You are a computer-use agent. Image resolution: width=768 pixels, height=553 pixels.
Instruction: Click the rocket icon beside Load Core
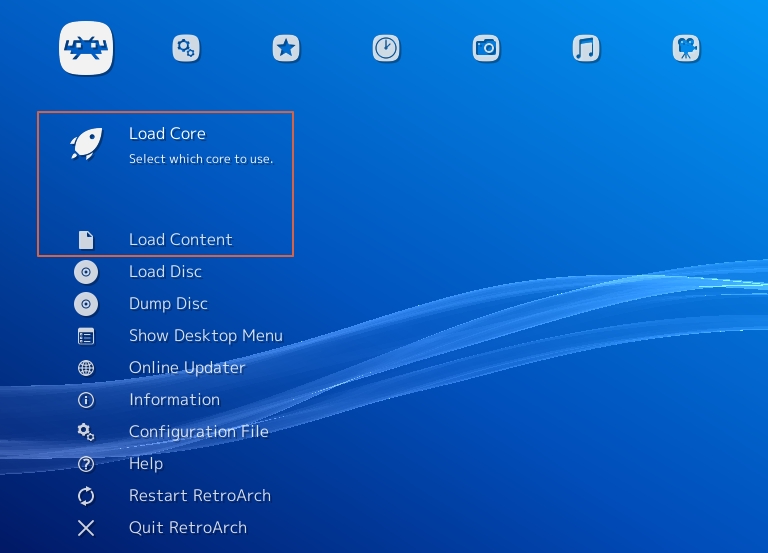click(x=86, y=144)
